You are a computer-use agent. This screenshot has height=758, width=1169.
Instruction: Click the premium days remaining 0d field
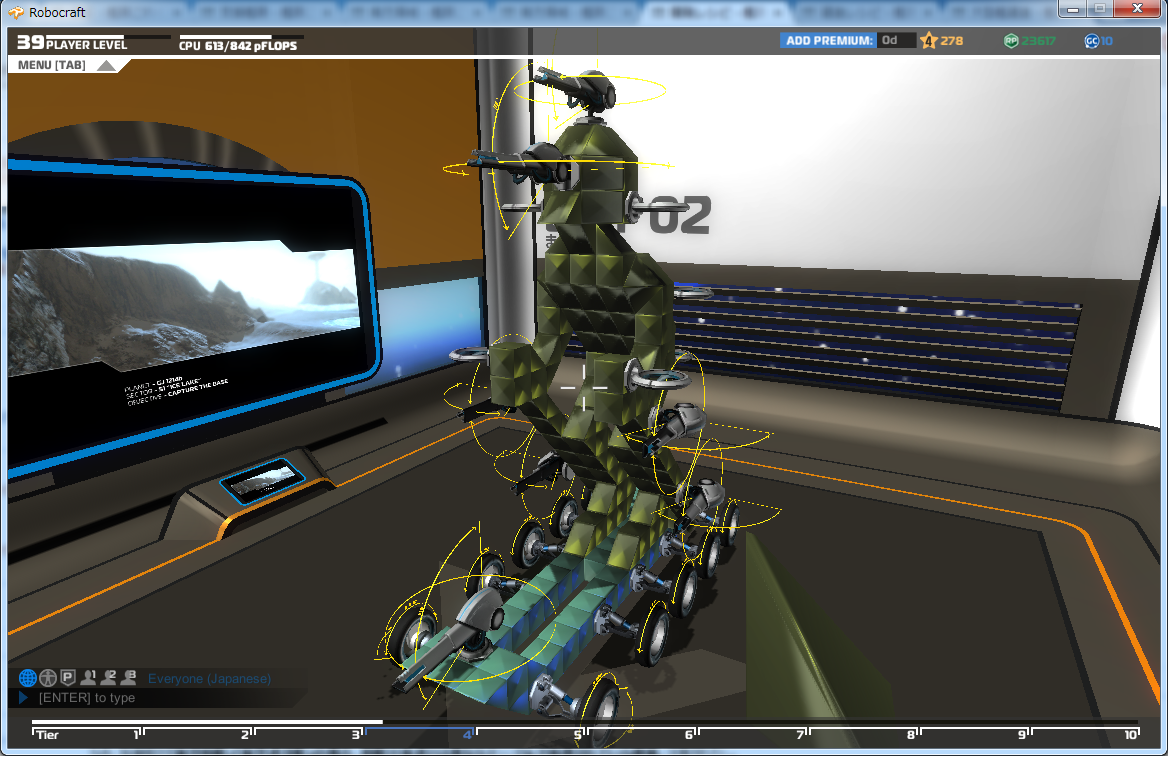(x=896, y=40)
